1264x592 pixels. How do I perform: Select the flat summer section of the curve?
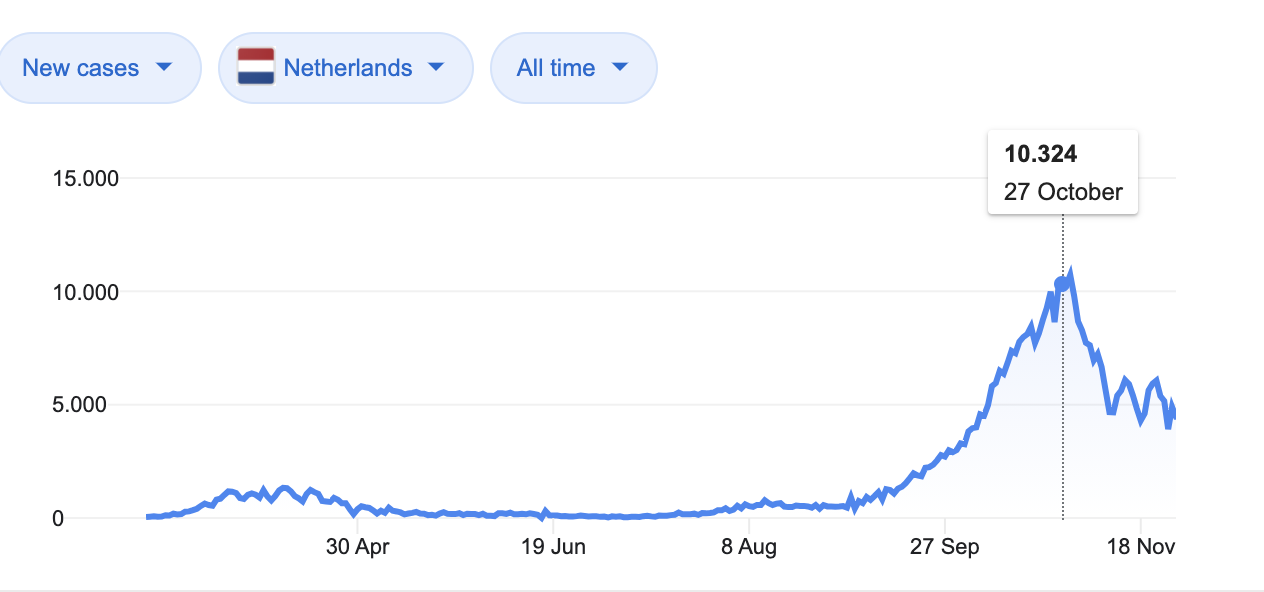600,516
